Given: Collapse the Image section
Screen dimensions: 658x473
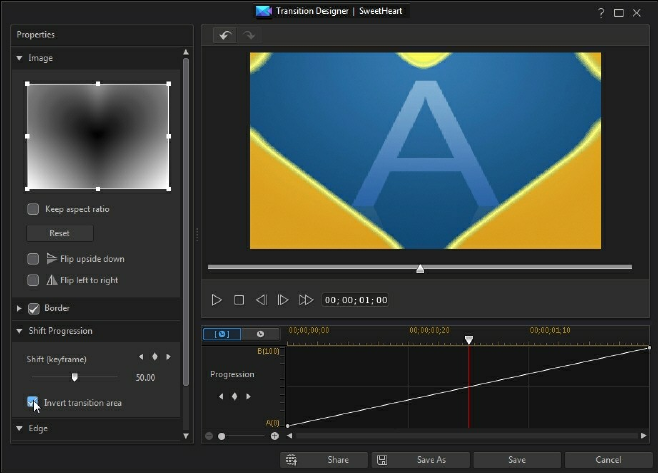Looking at the screenshot, I should 19,58.
